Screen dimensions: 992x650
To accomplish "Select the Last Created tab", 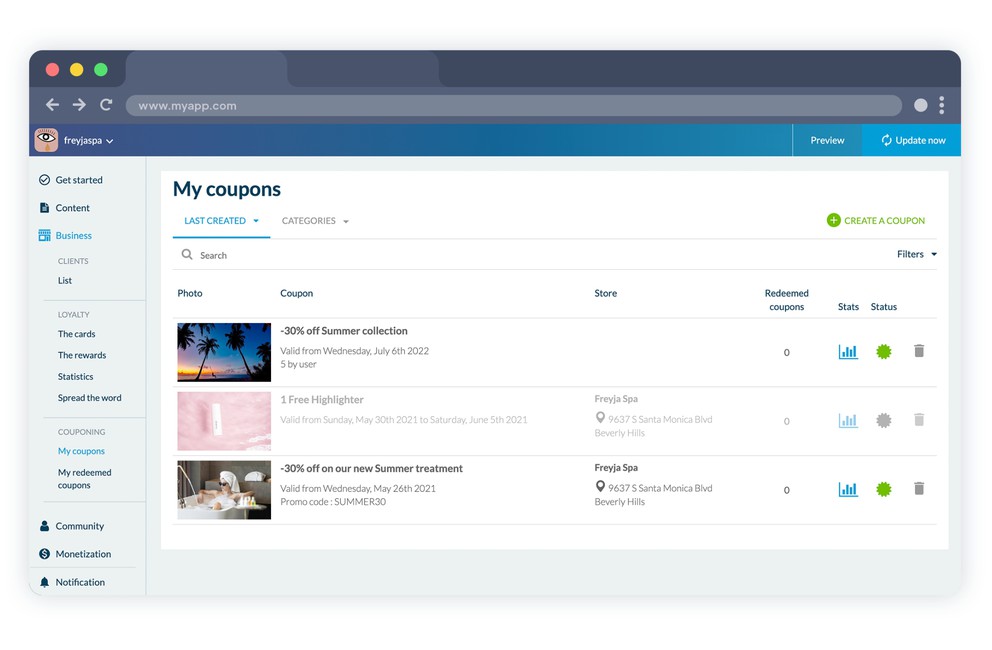I will point(221,221).
